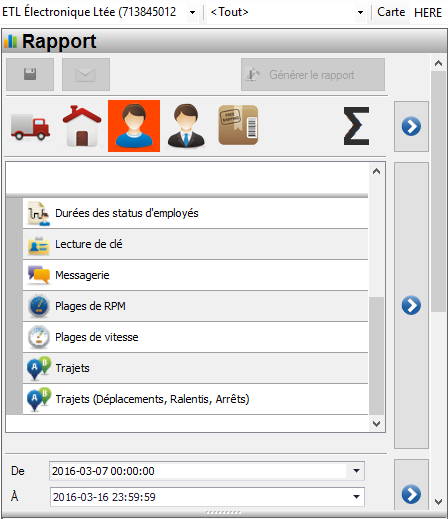
Task: Click the report list scrollbar down arrow
Action: [x=377, y=424]
